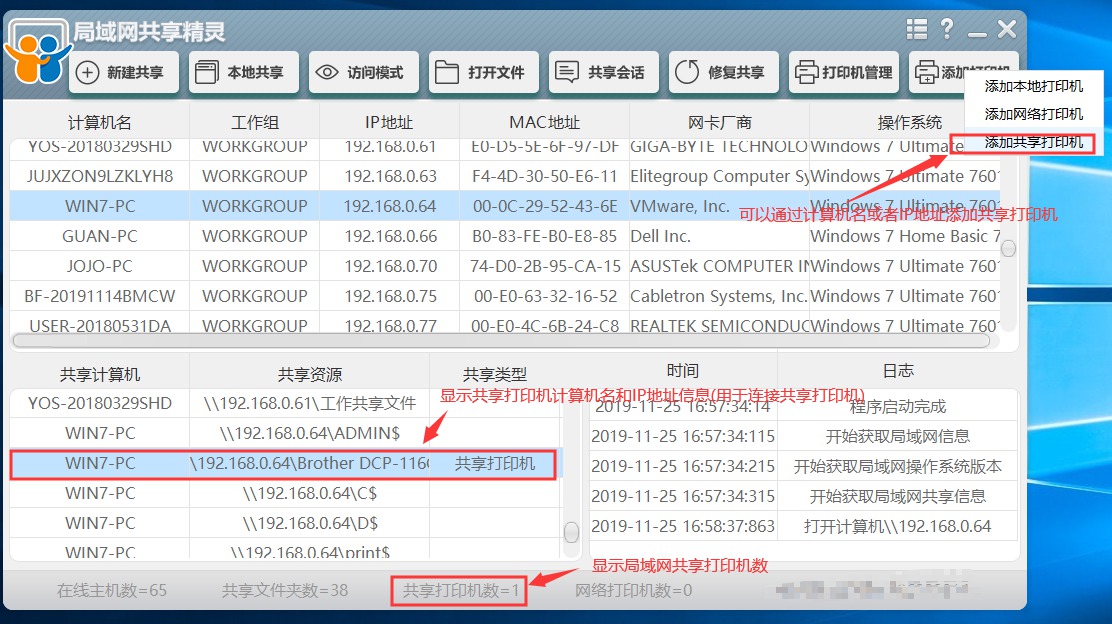
Task: Close the 局域网共享精灵 window
Action: click(1007, 29)
